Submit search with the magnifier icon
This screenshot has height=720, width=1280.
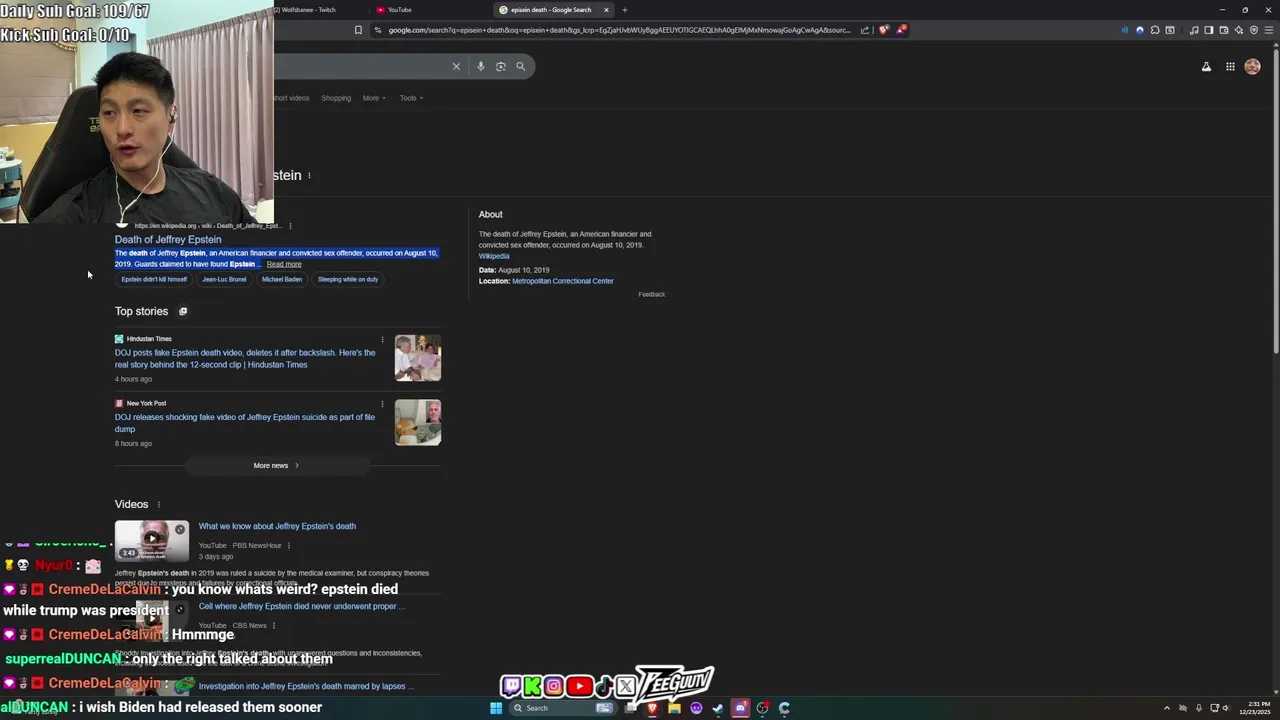click(520, 66)
